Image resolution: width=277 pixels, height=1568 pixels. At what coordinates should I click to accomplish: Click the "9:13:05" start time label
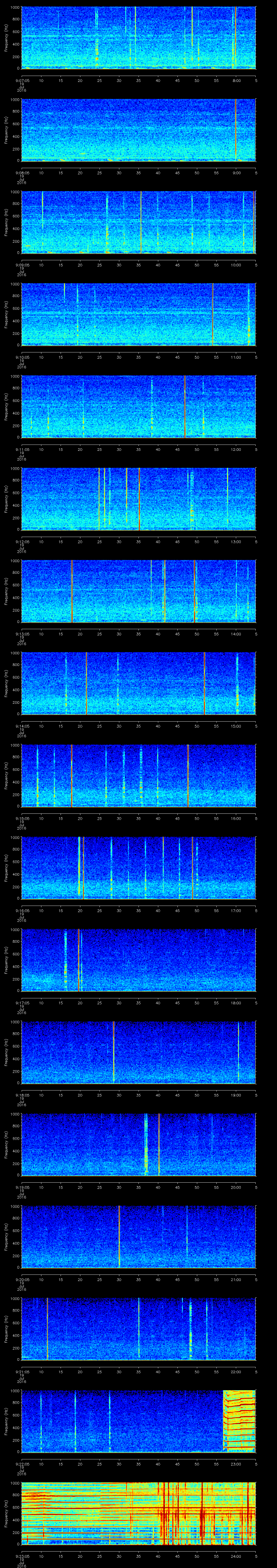click(22, 634)
